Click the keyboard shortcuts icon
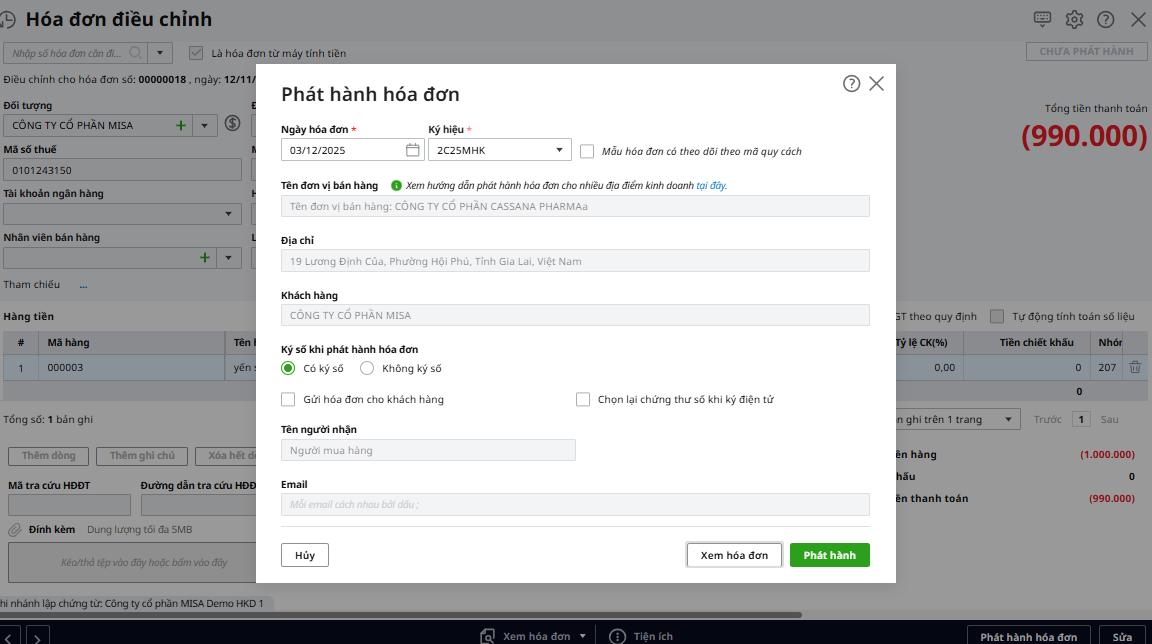This screenshot has width=1152, height=644. tap(1042, 19)
